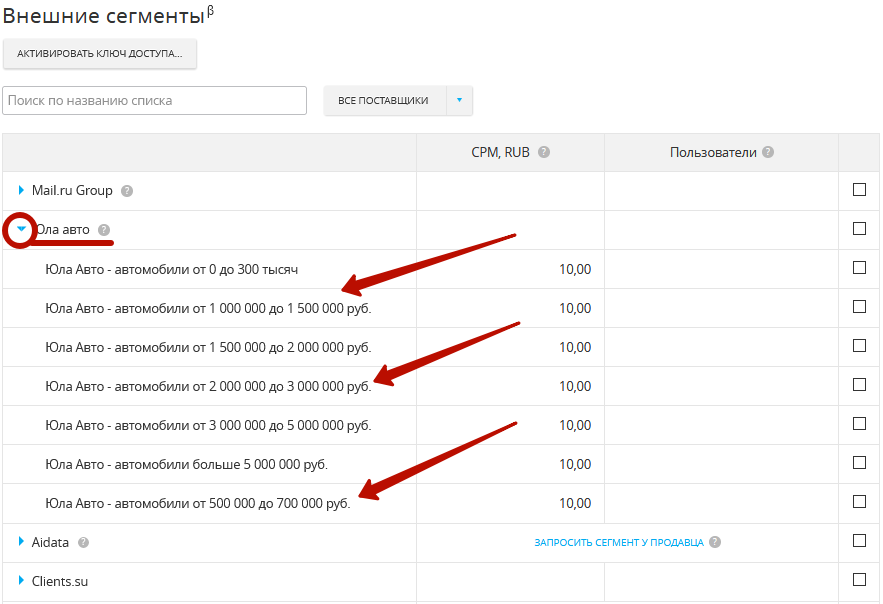The image size is (883, 604).
Task: Select checkbox for 2 000 000 до 3 000 000 руб.
Action: pyautogui.click(x=859, y=384)
